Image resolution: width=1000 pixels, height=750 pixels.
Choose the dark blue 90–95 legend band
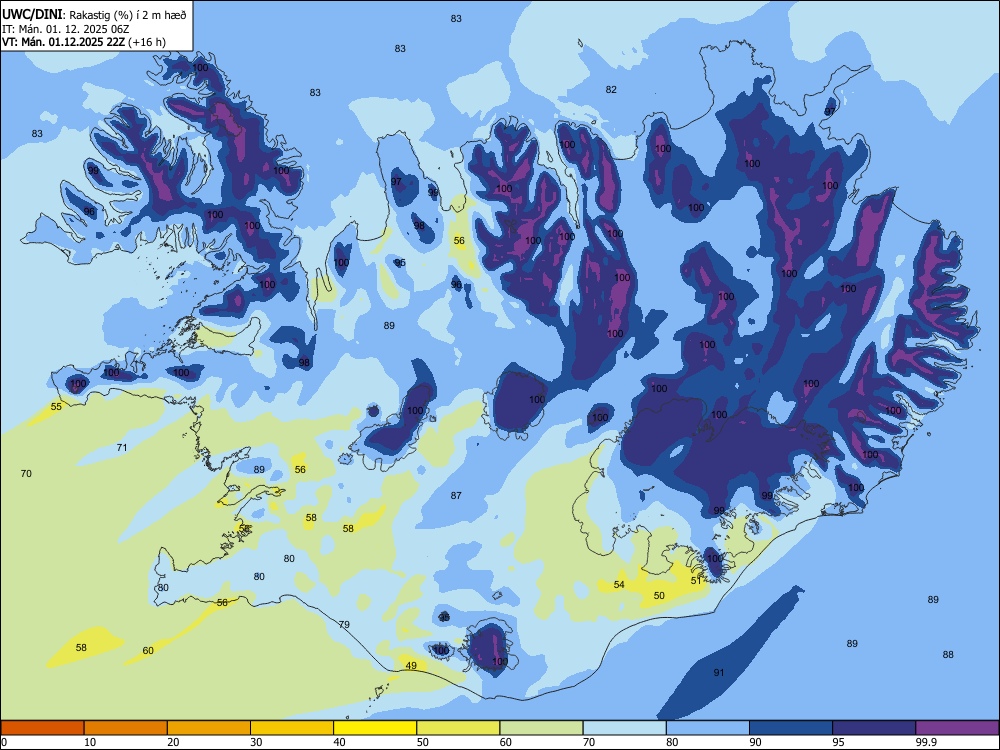pyautogui.click(x=791, y=728)
